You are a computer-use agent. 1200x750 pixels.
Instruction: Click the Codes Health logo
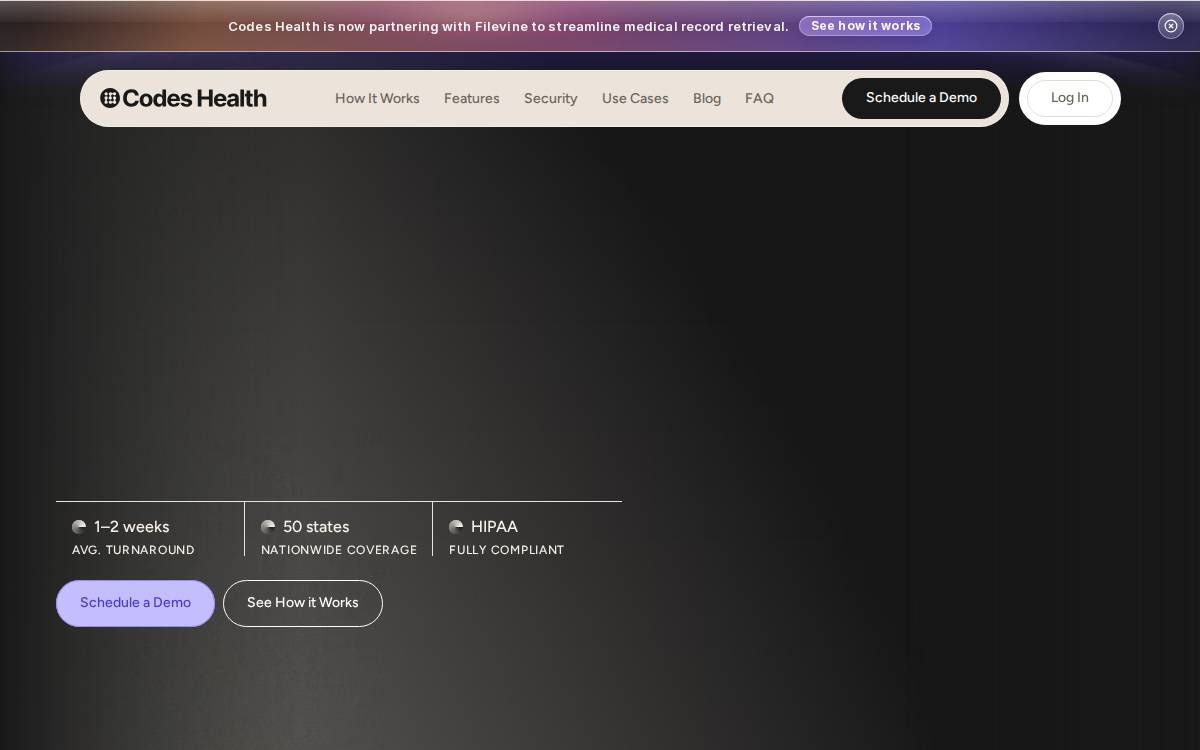[x=183, y=98]
